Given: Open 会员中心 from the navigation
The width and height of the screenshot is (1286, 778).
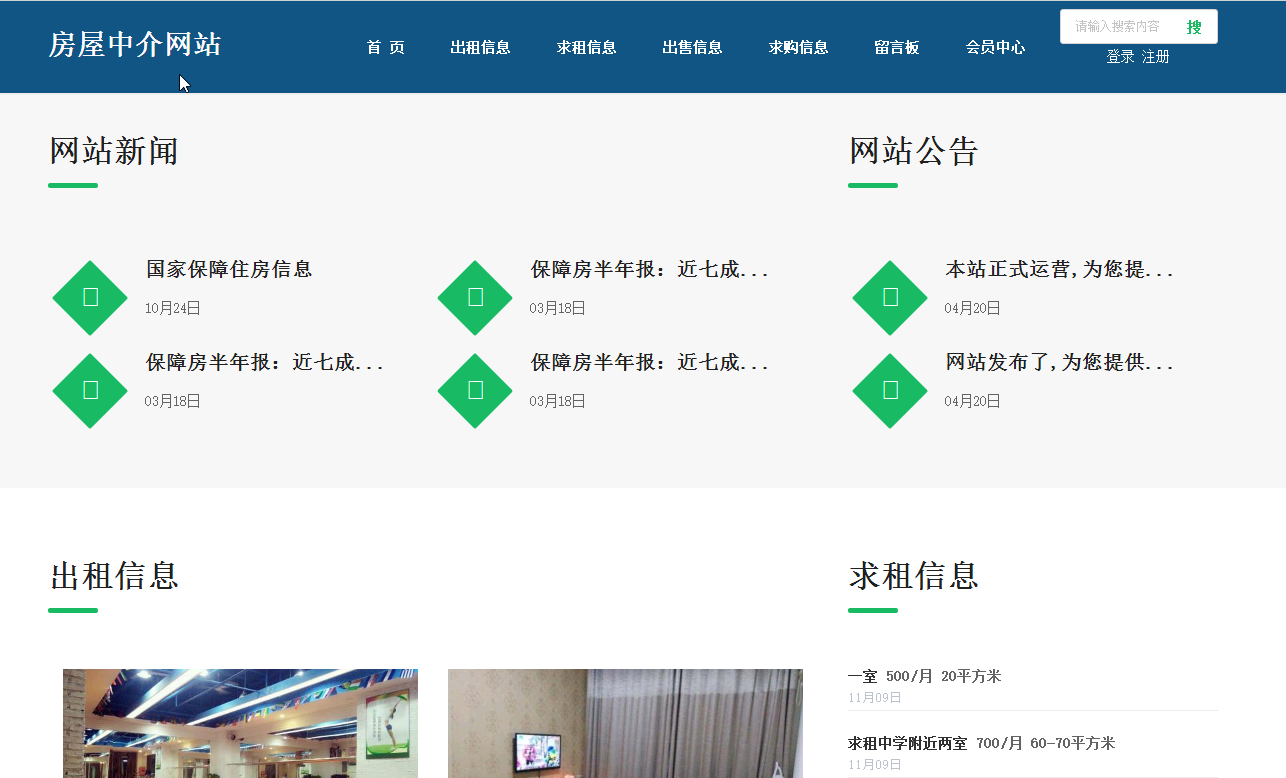Looking at the screenshot, I should pos(995,47).
